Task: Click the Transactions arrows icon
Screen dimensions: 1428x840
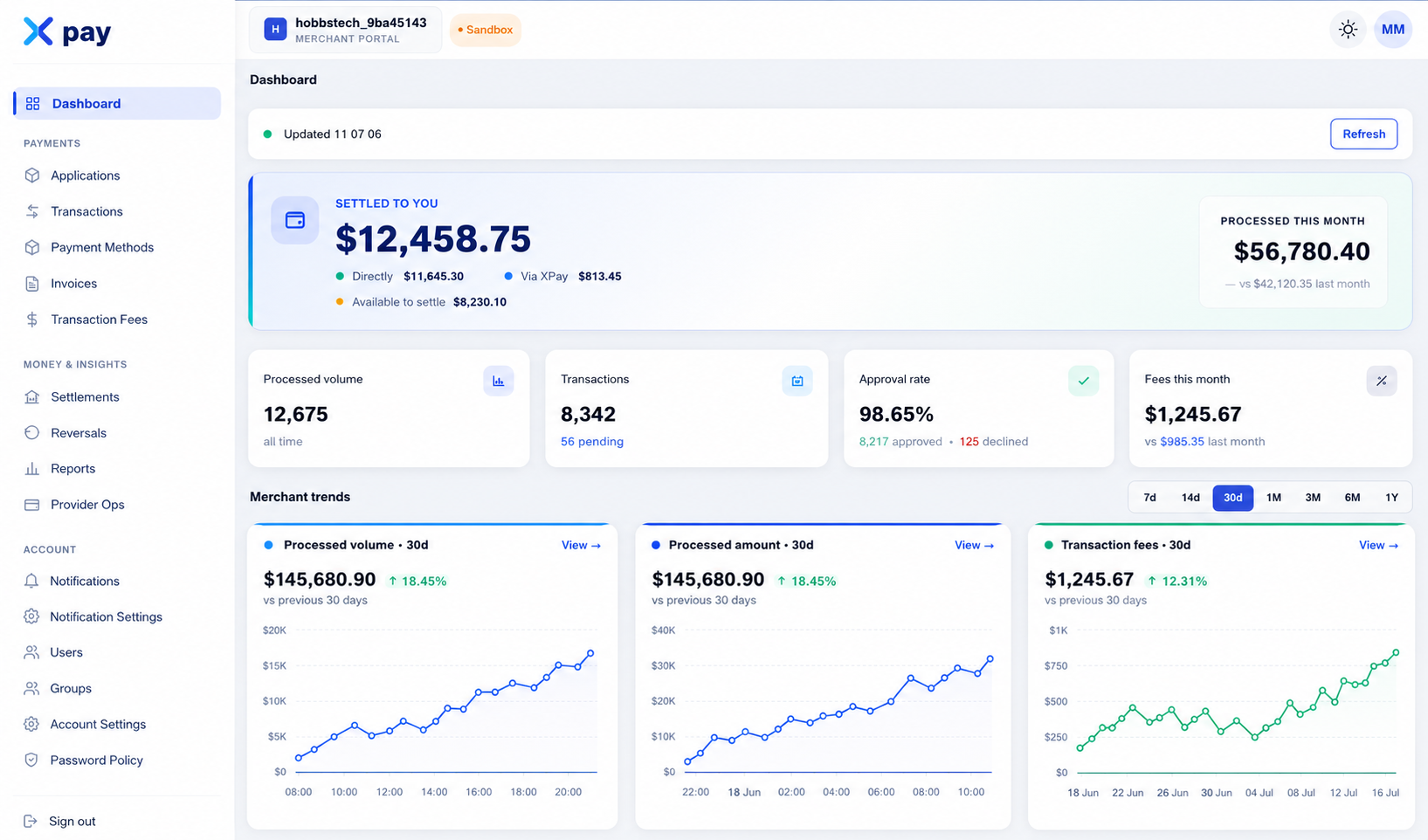Action: click(x=32, y=211)
